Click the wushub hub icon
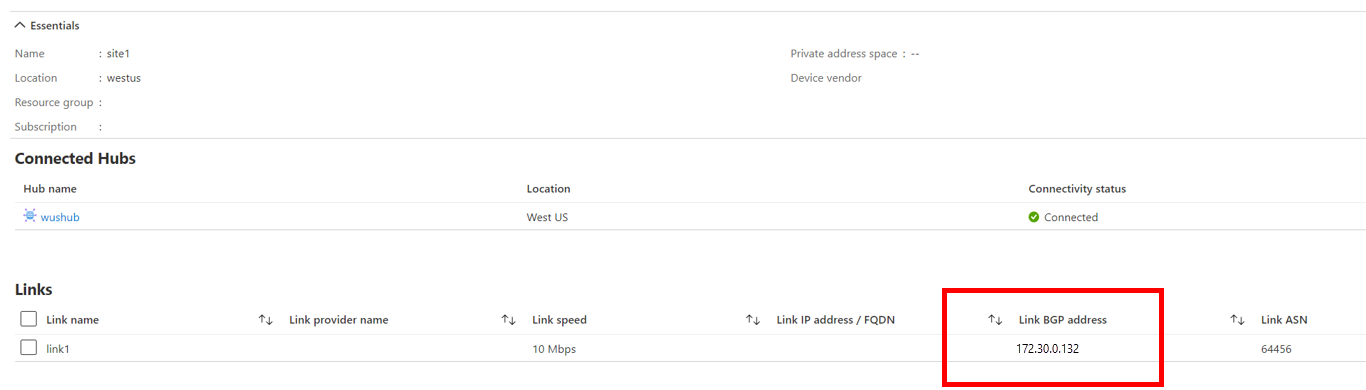Image resolution: width=1366 pixels, height=390 pixels. pyautogui.click(x=30, y=216)
